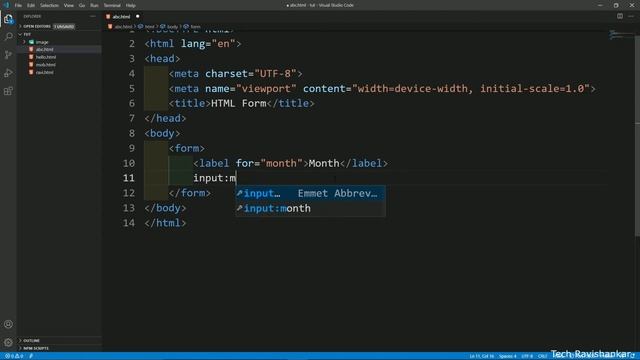
Task: Open the Extensions view
Action: pyautogui.click(x=8, y=91)
